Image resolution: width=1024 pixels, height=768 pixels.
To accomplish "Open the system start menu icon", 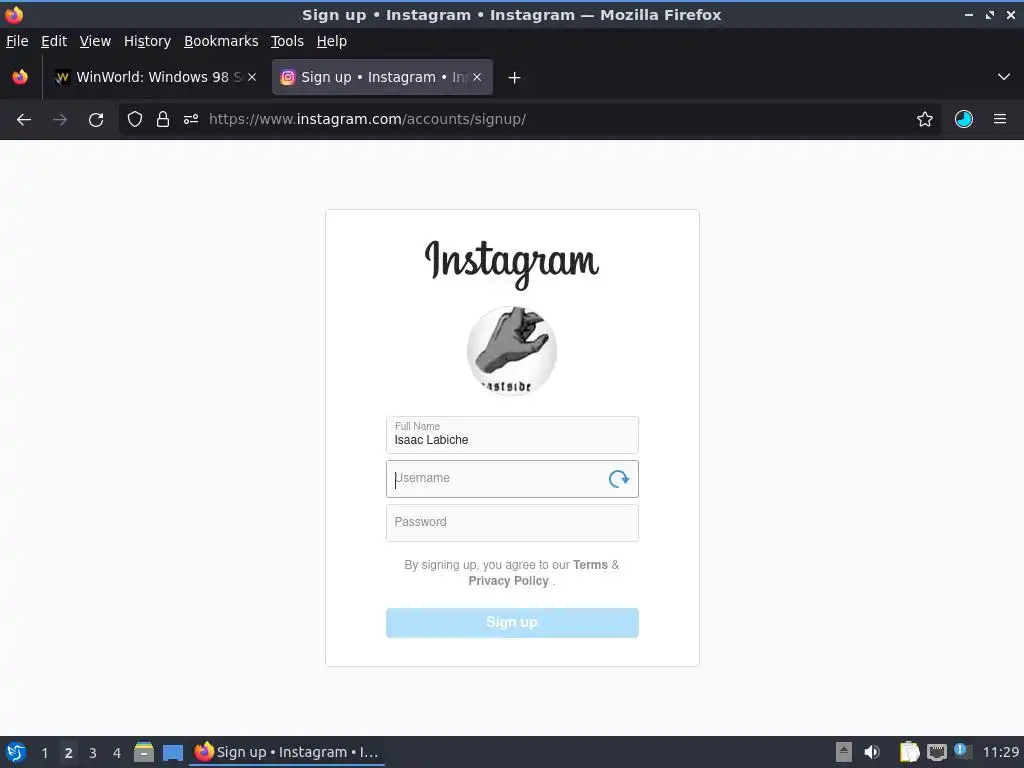I will 16,752.
